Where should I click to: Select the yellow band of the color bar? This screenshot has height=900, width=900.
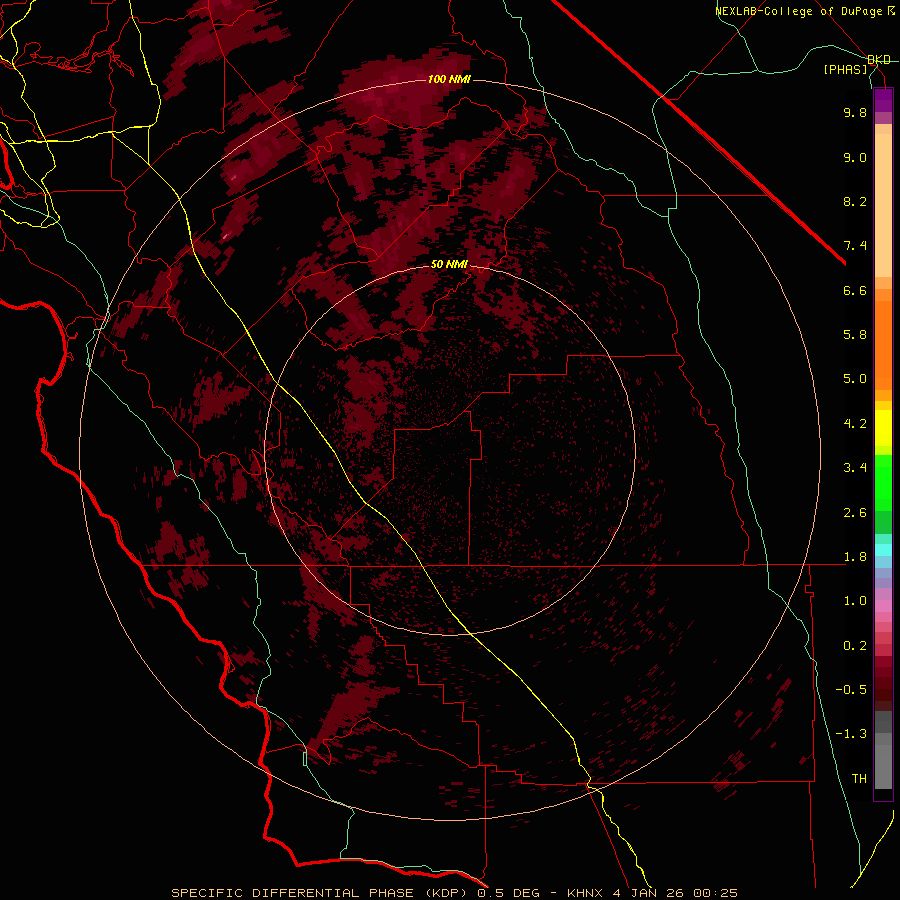[883, 428]
